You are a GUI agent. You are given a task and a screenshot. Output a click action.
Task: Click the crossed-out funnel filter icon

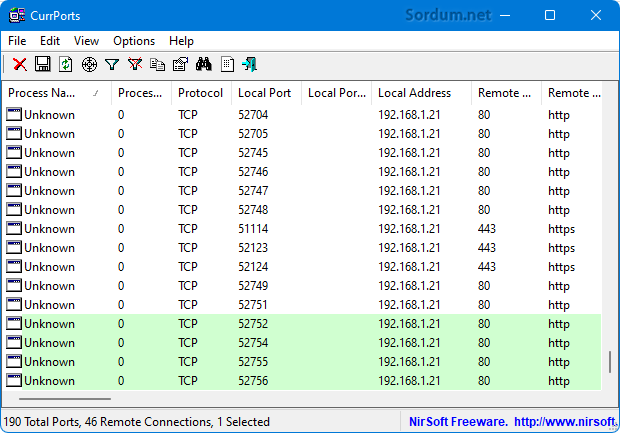(135, 64)
